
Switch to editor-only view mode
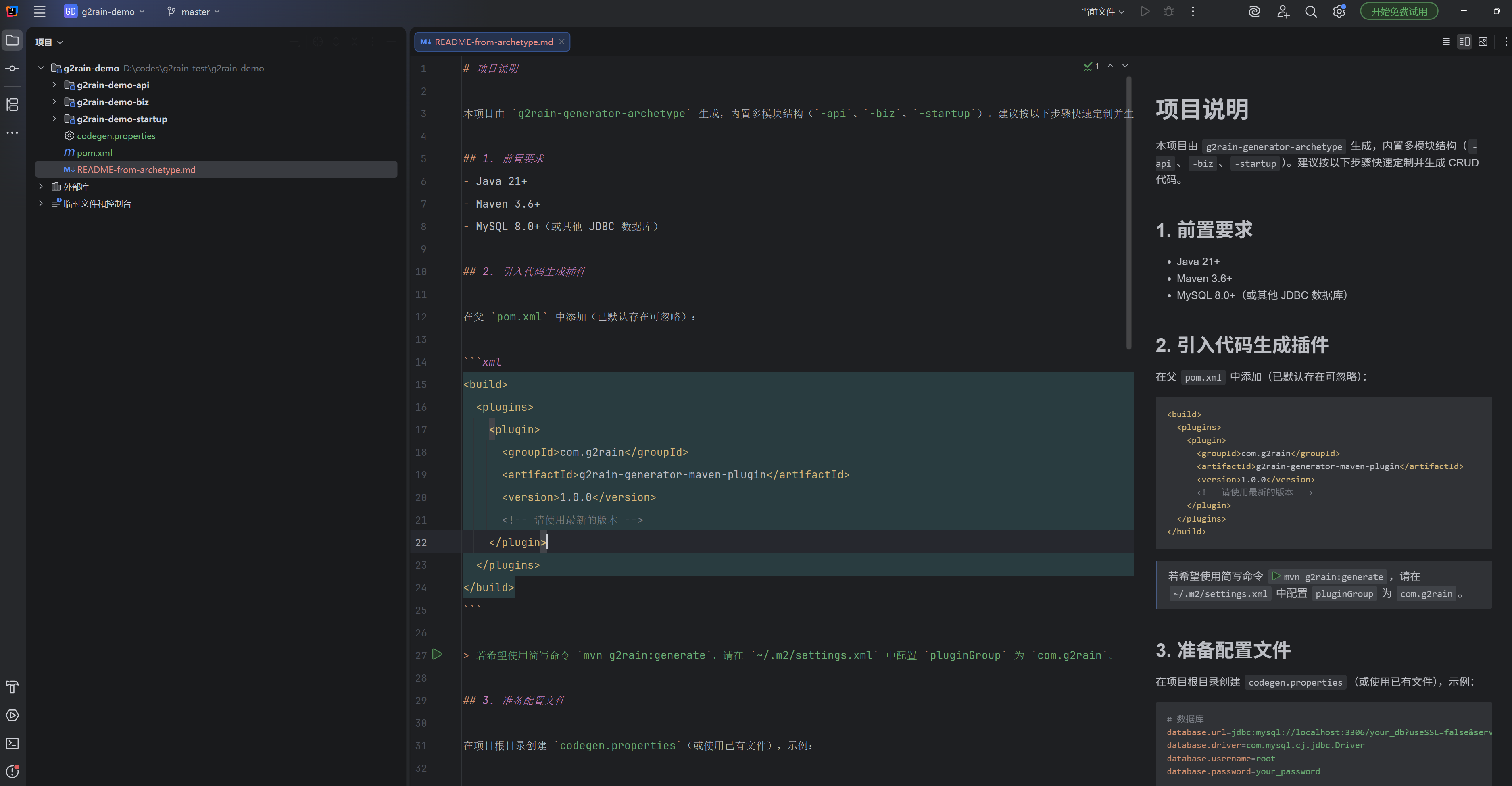(1446, 42)
